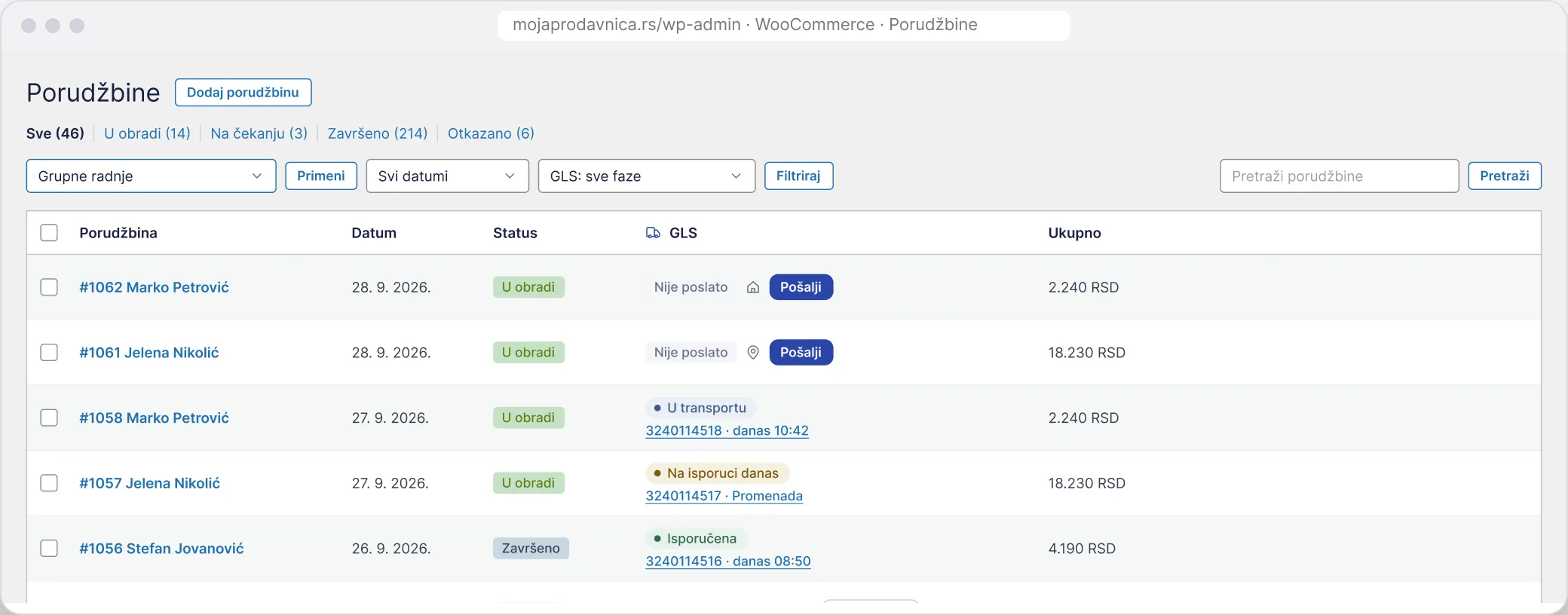Click the Status column header
Screen dimensions: 1568x615
pyautogui.click(x=515, y=233)
